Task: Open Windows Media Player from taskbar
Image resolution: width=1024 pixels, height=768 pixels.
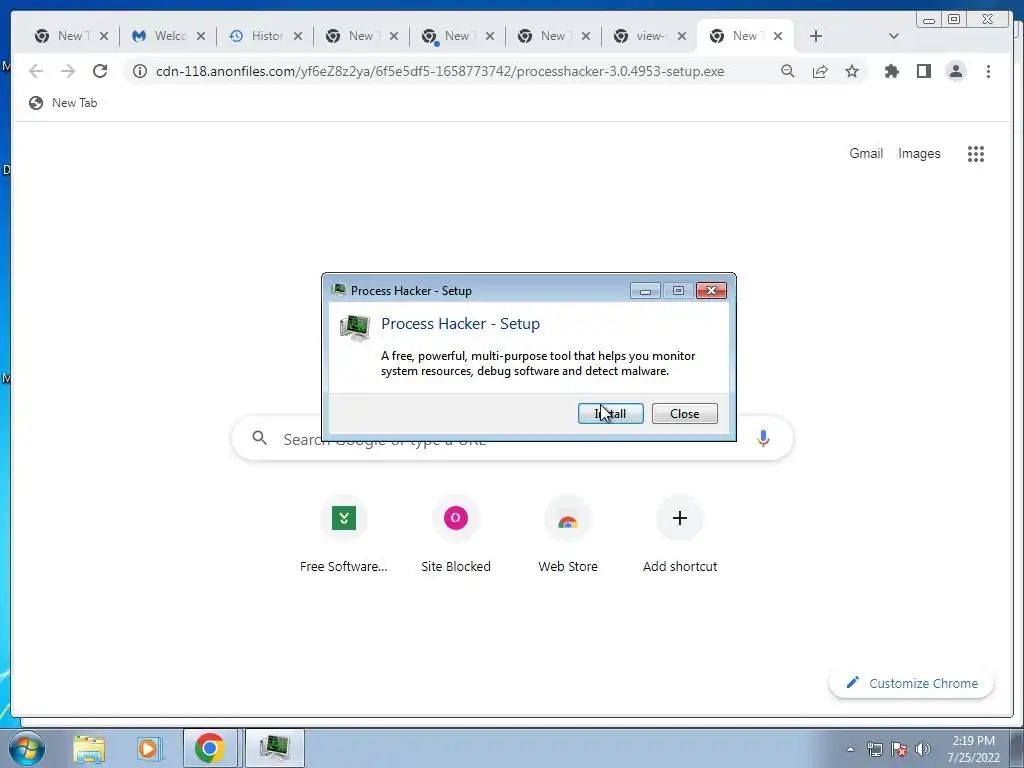Action: [x=149, y=748]
